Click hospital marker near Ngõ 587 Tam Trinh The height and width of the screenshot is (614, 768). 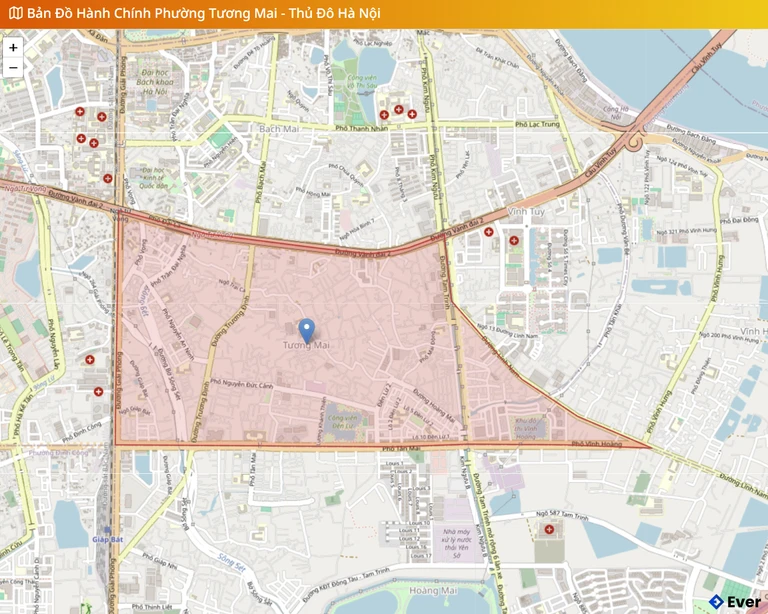pyautogui.click(x=547, y=527)
